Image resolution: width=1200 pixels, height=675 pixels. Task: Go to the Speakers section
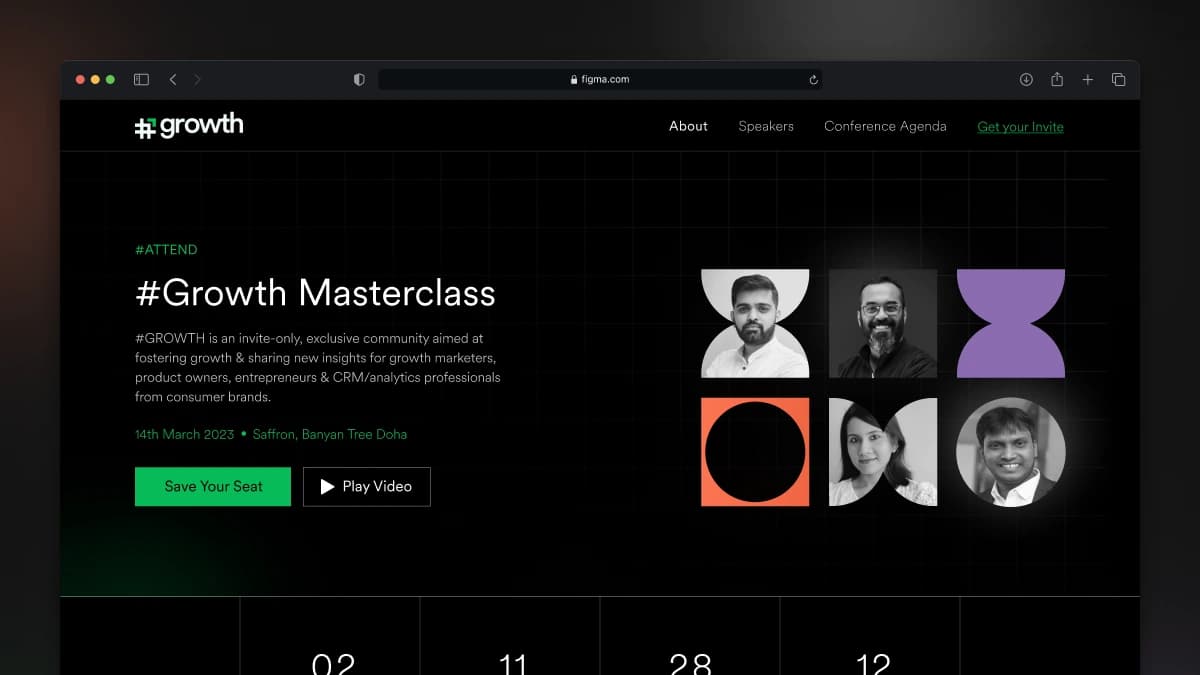point(766,126)
